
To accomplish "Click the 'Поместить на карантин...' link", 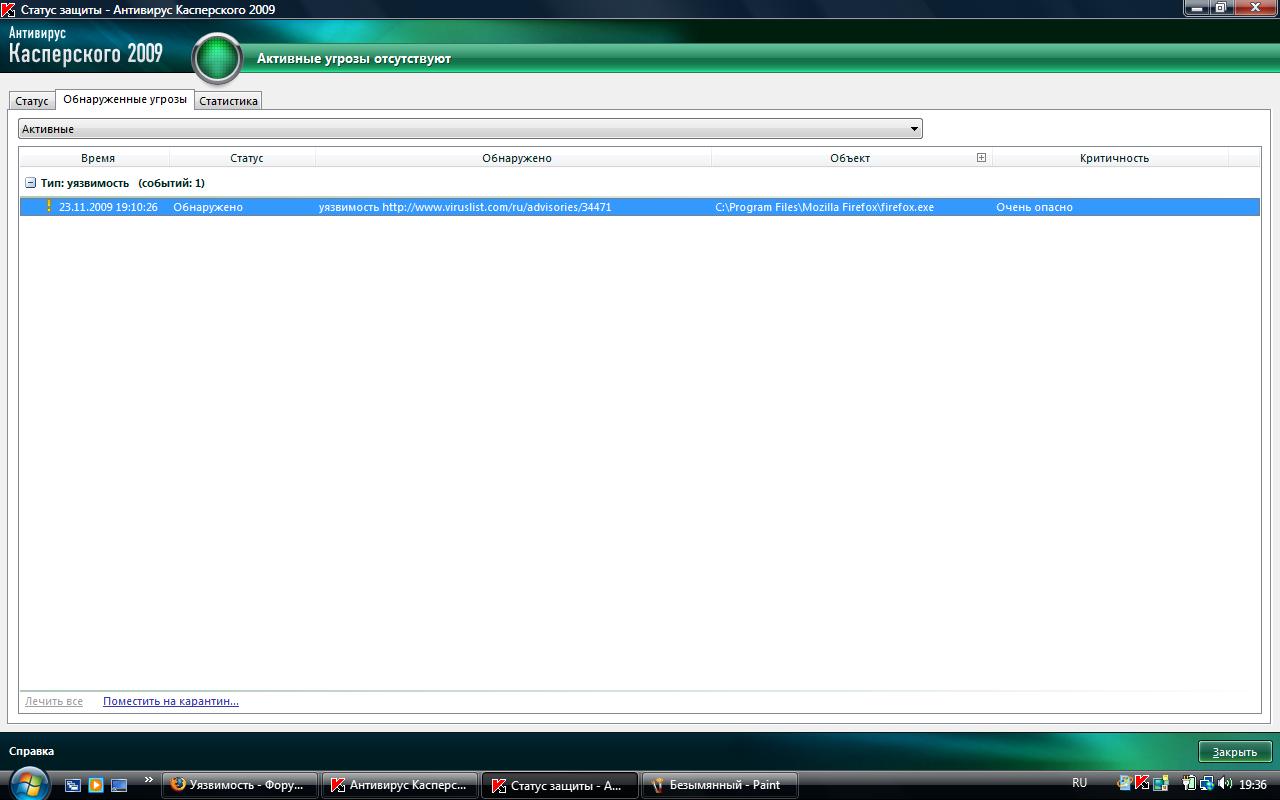I will (171, 701).
